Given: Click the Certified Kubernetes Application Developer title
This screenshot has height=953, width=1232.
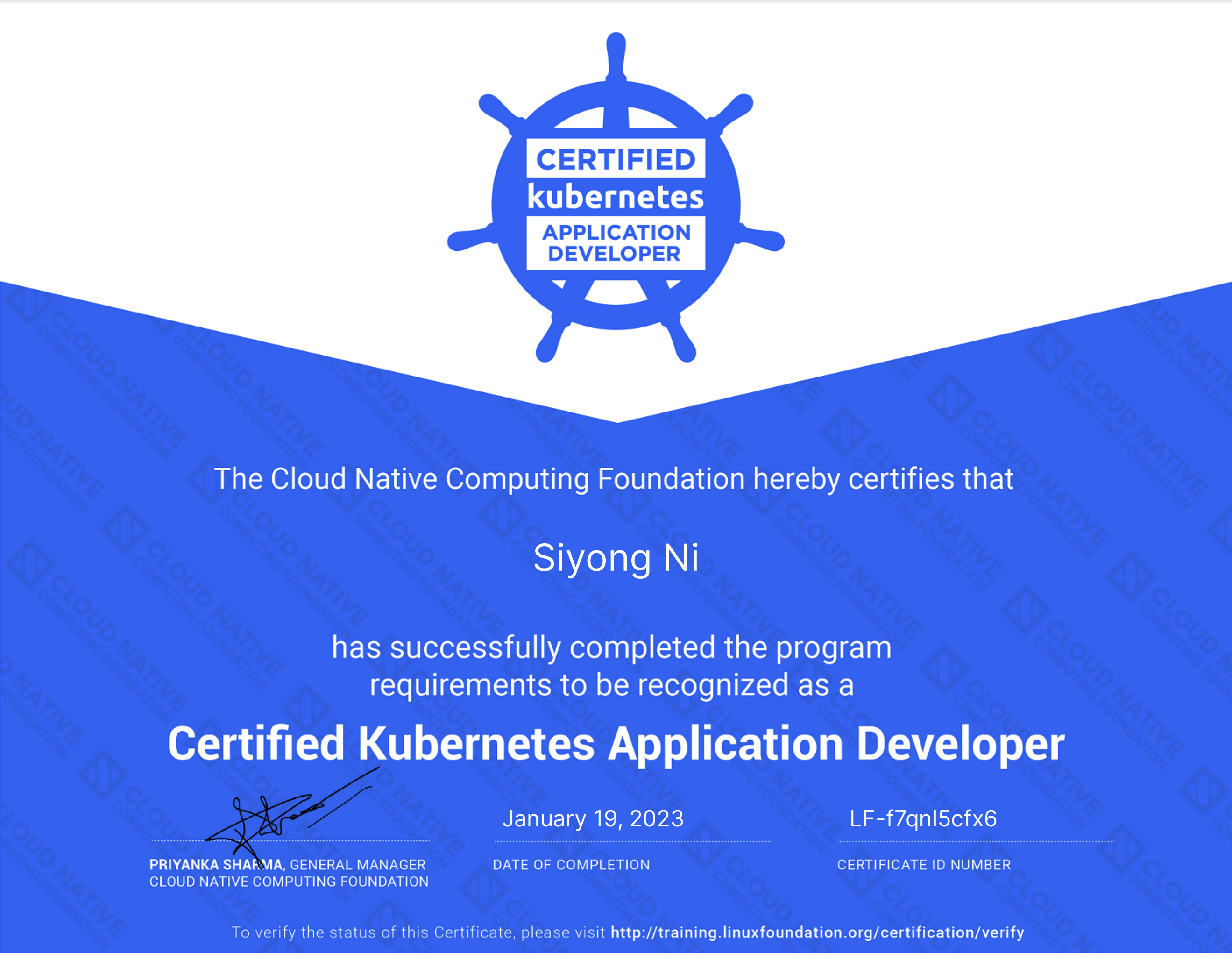Looking at the screenshot, I should (616, 744).
